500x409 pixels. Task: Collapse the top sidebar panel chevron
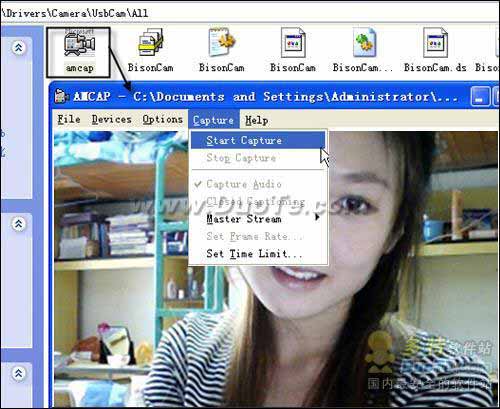[x=19, y=48]
